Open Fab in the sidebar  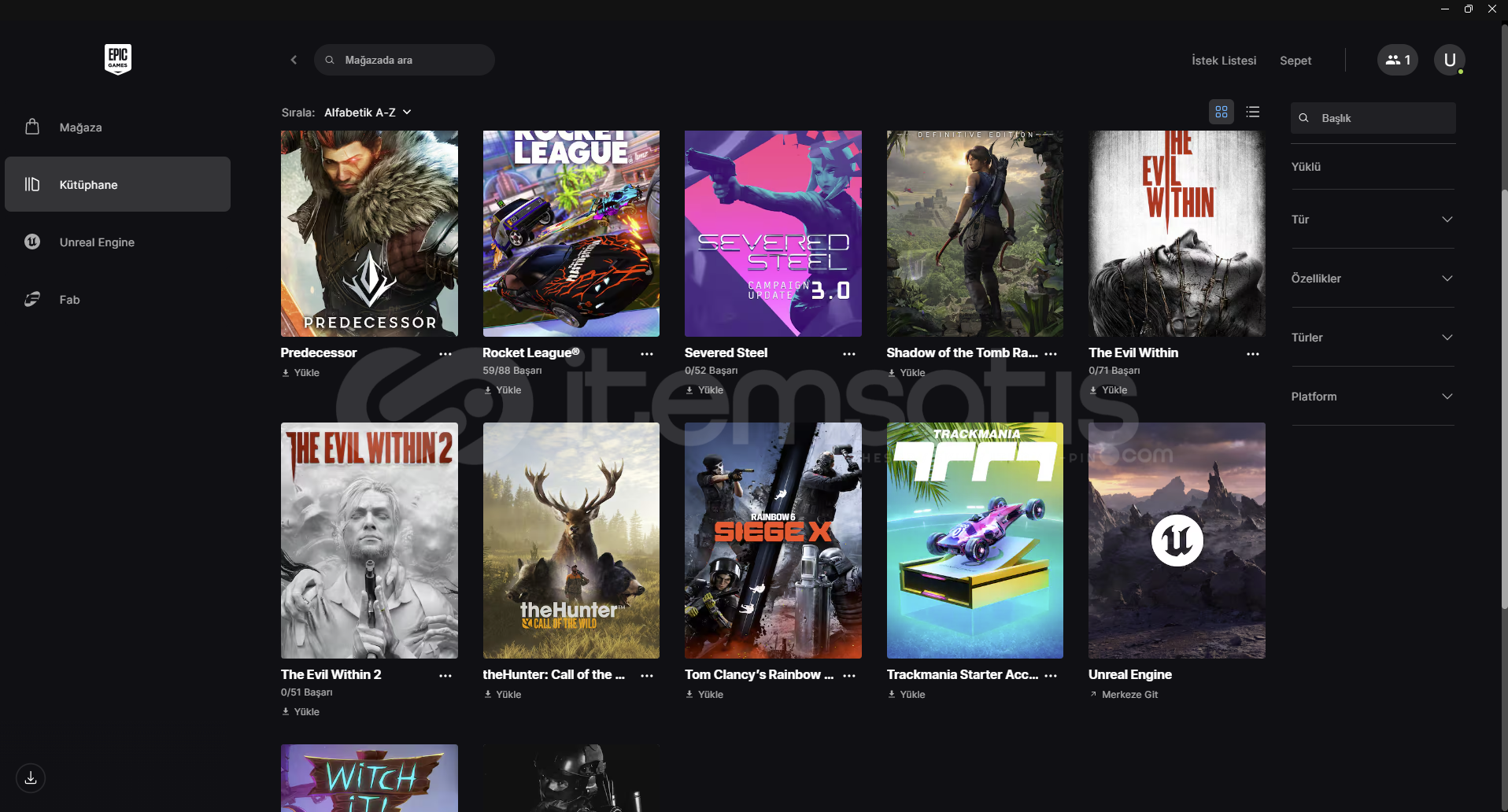coord(118,300)
